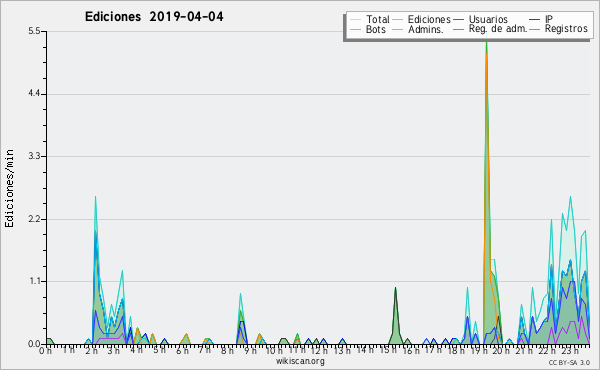Click the Usuarios legend entry
600x370 pixels.
[x=481, y=19]
